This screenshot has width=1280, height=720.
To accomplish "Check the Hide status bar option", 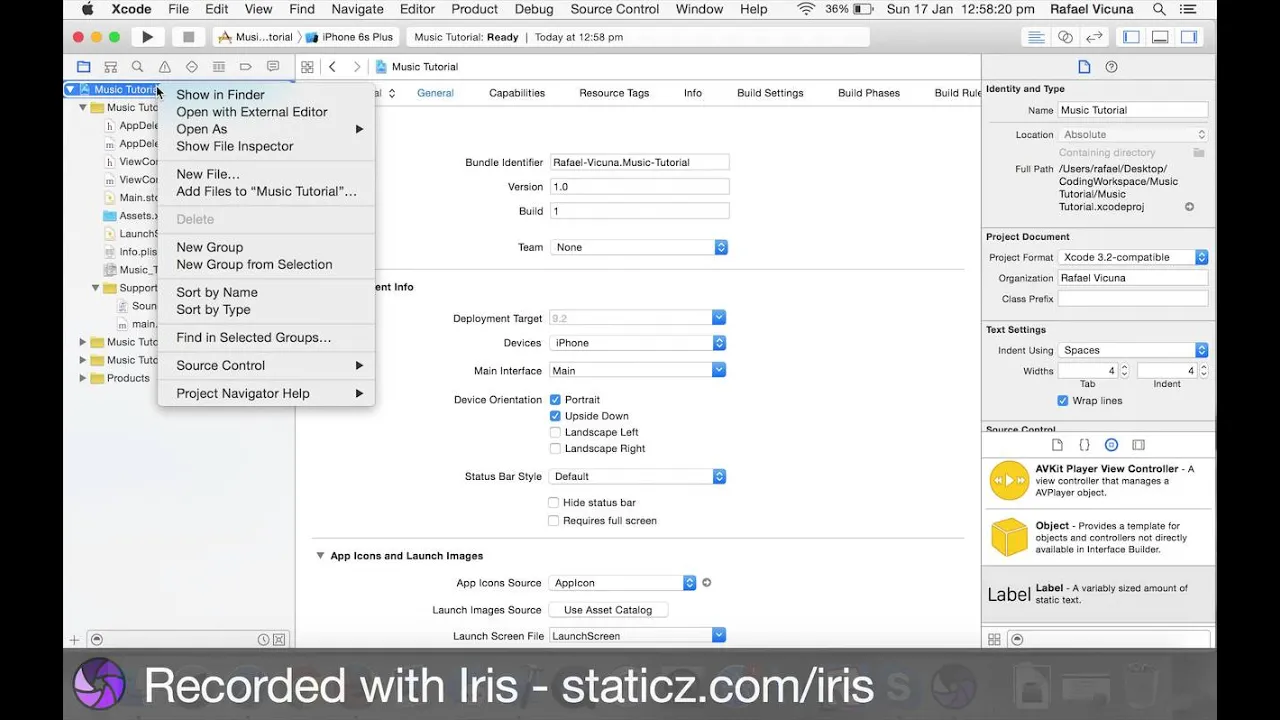I will pyautogui.click(x=554, y=503).
